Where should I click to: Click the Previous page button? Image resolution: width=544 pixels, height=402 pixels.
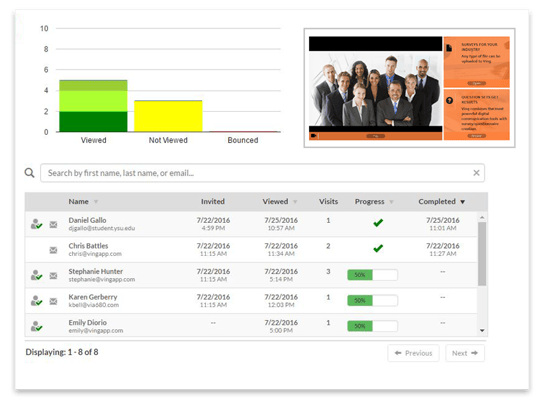[413, 353]
